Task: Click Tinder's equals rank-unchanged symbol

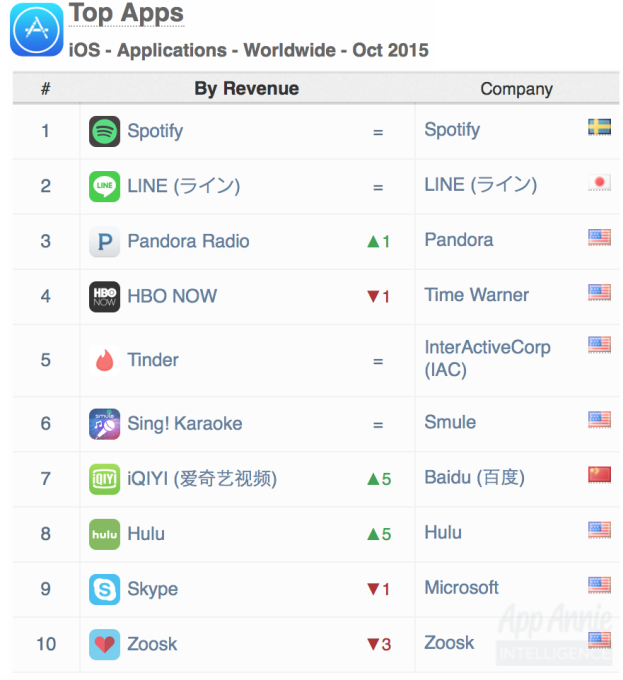Action: coord(378,361)
